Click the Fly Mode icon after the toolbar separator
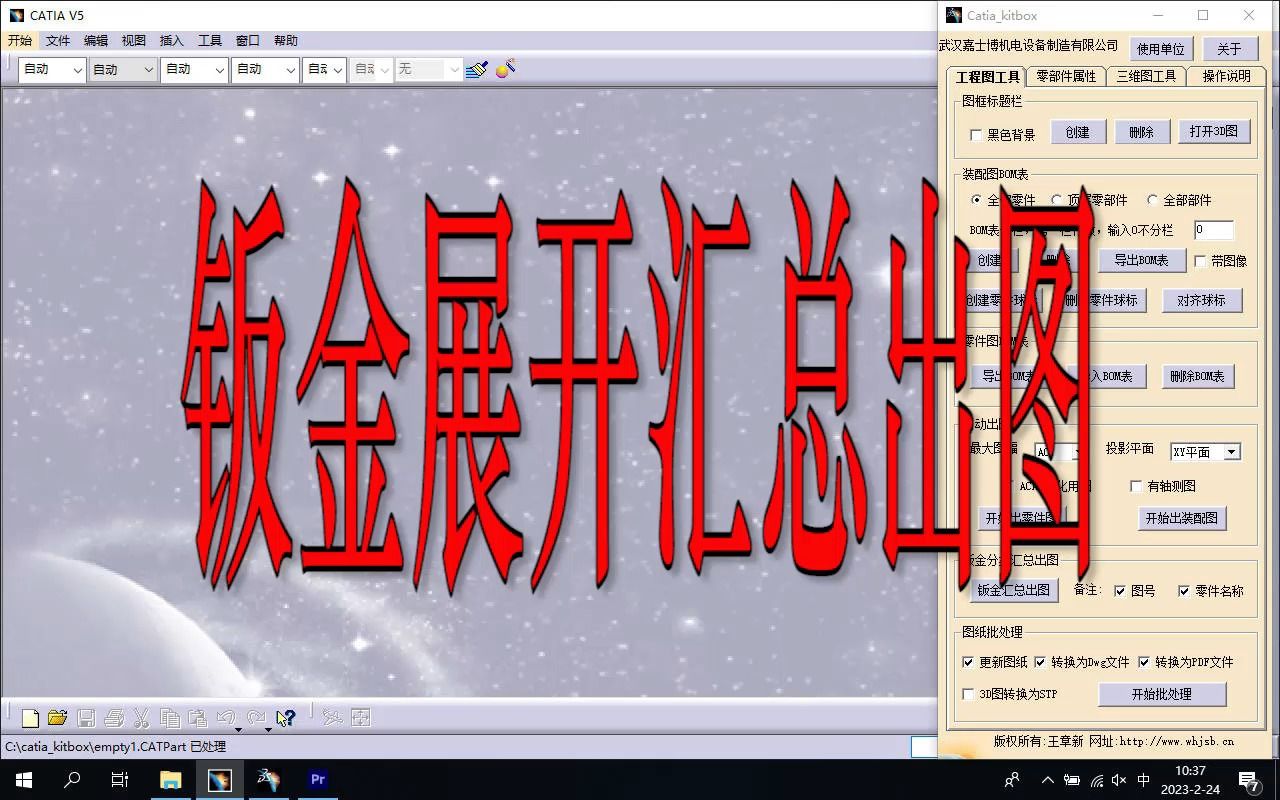Viewport: 1280px width, 800px height. pyautogui.click(x=333, y=717)
